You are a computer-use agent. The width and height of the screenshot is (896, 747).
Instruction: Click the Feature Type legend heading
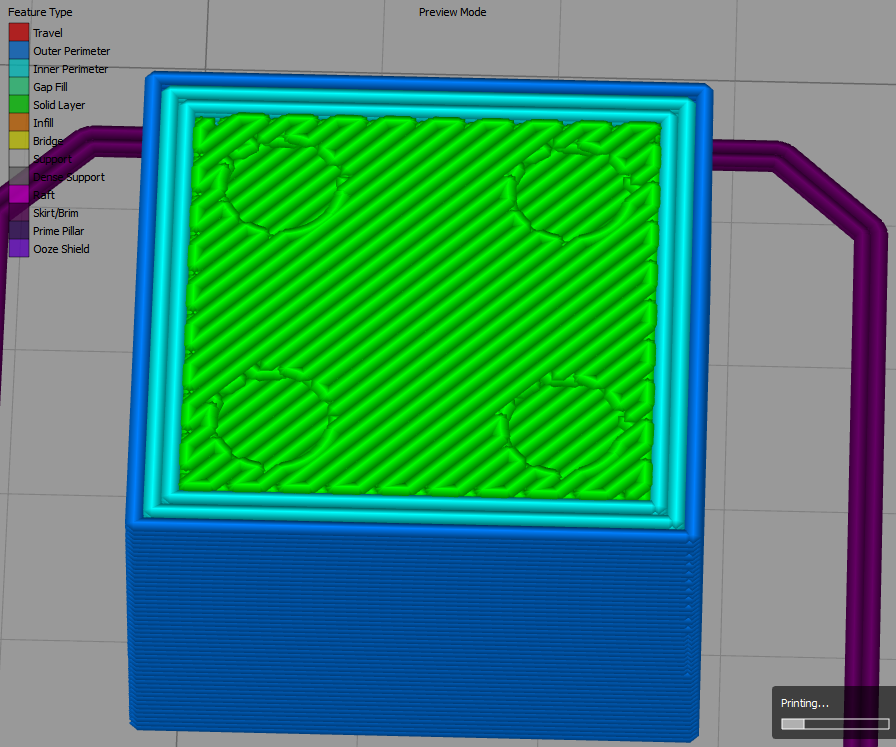40,13
